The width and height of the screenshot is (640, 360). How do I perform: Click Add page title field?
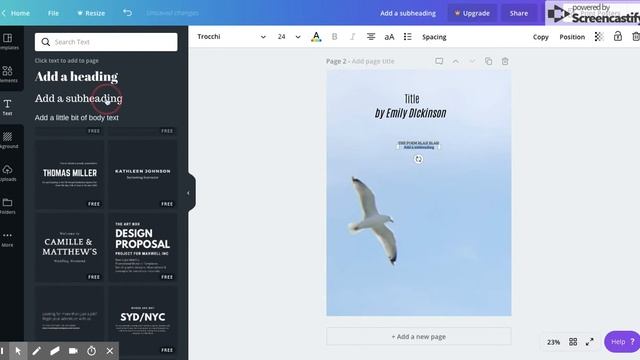373,61
